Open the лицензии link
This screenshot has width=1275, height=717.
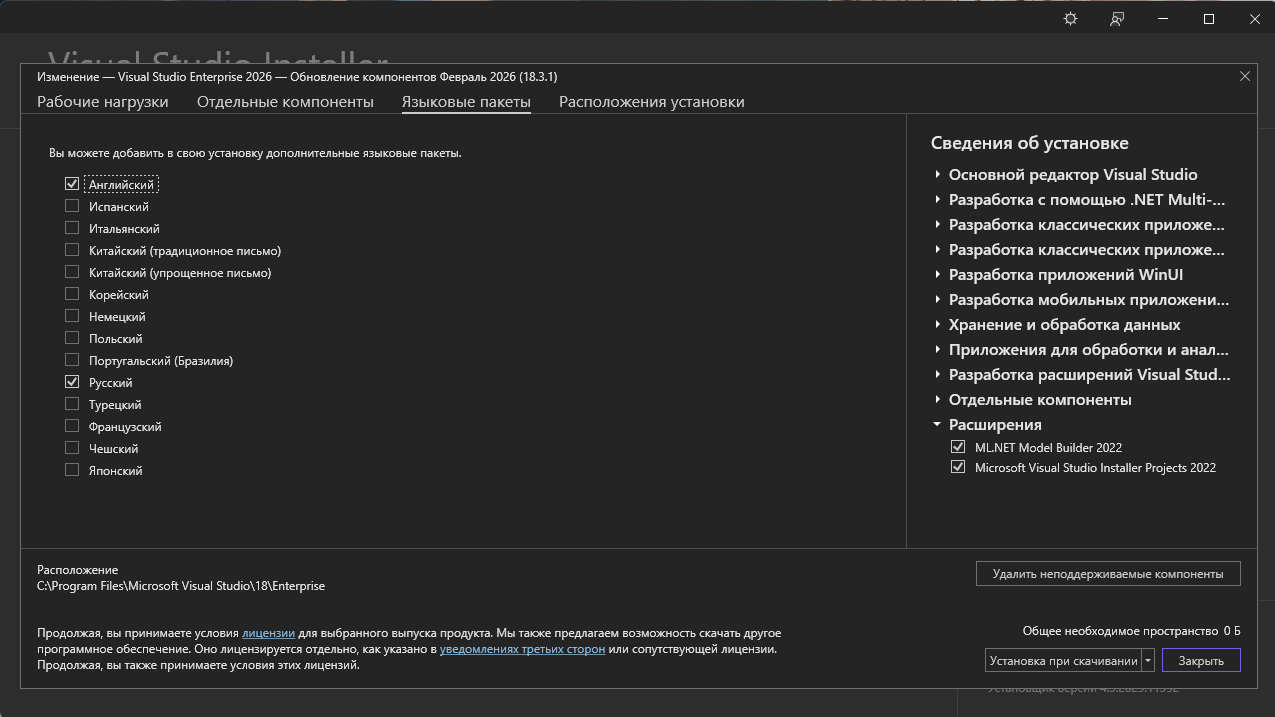click(268, 633)
